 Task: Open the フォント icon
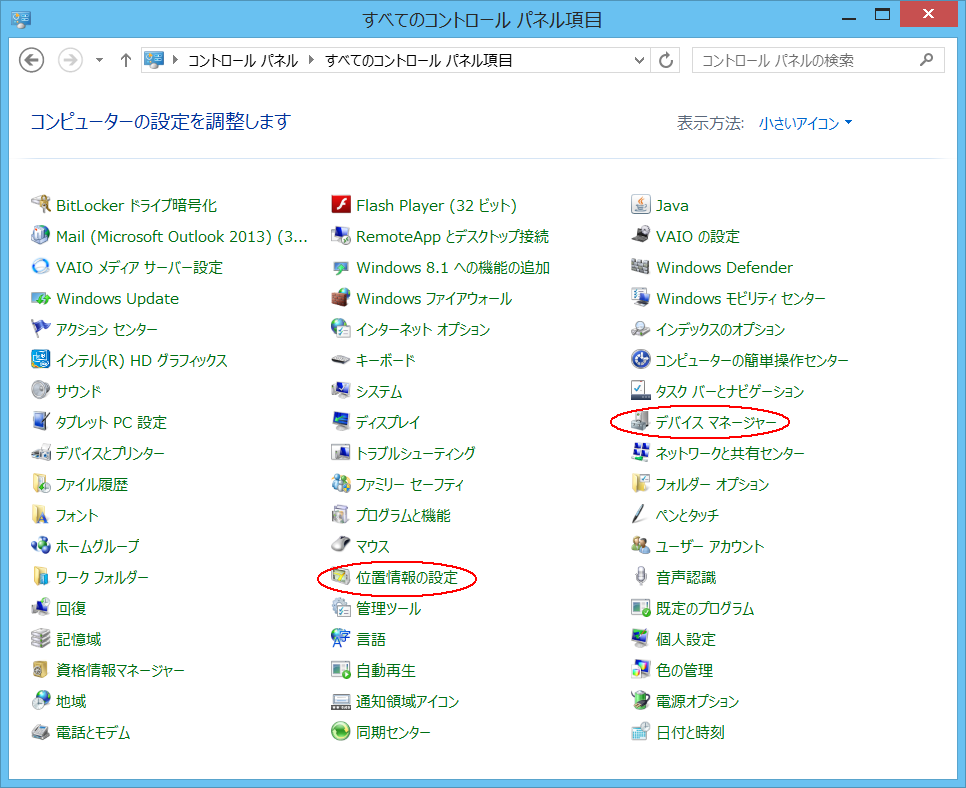[x=41, y=515]
